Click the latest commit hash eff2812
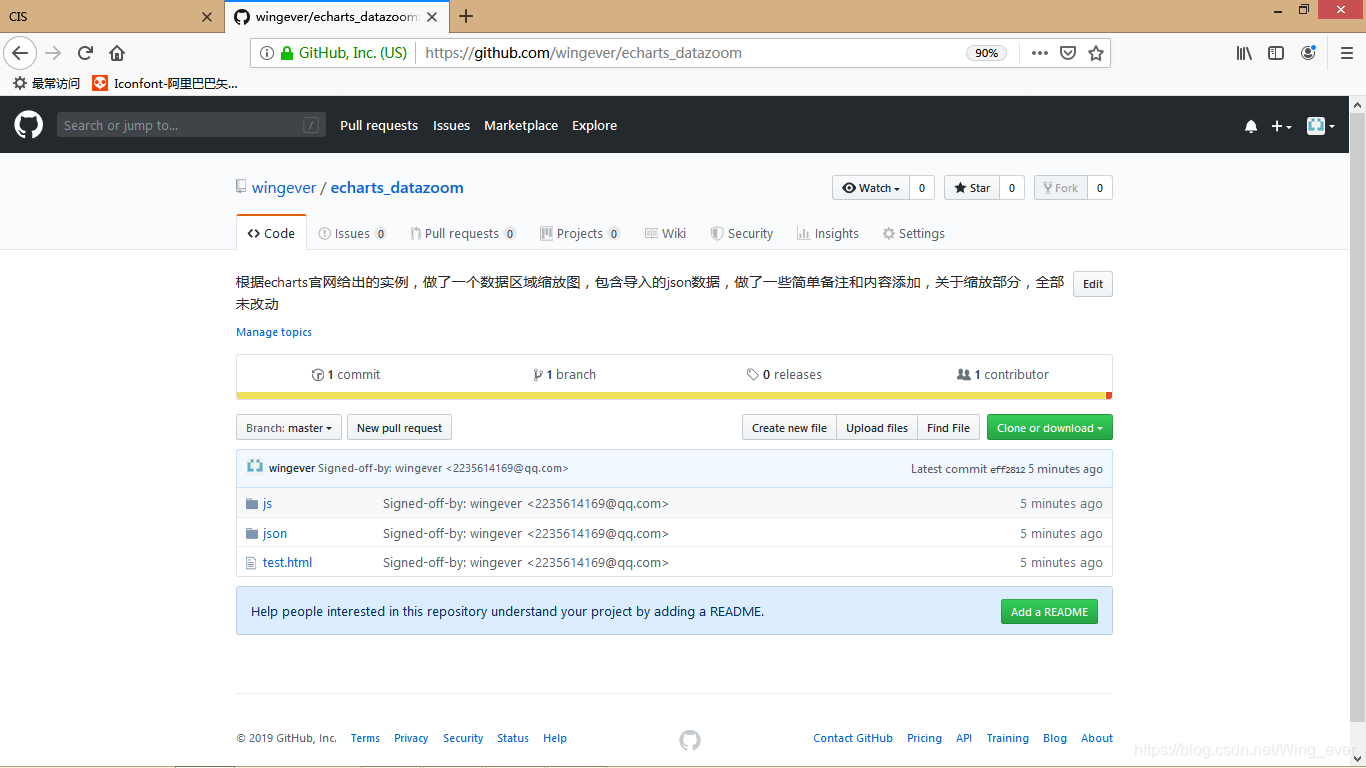 [x=1007, y=470]
